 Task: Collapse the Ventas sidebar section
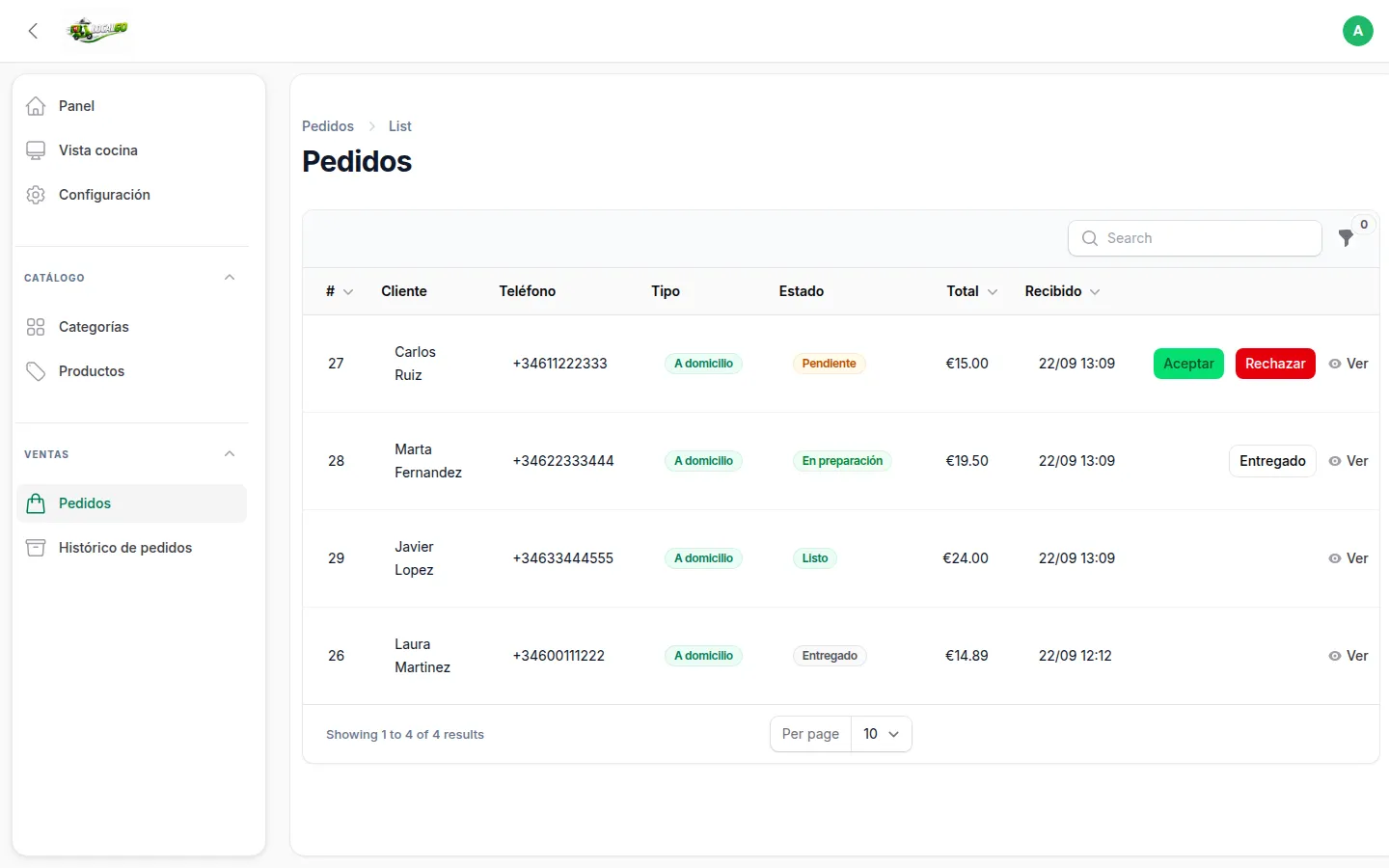click(230, 454)
